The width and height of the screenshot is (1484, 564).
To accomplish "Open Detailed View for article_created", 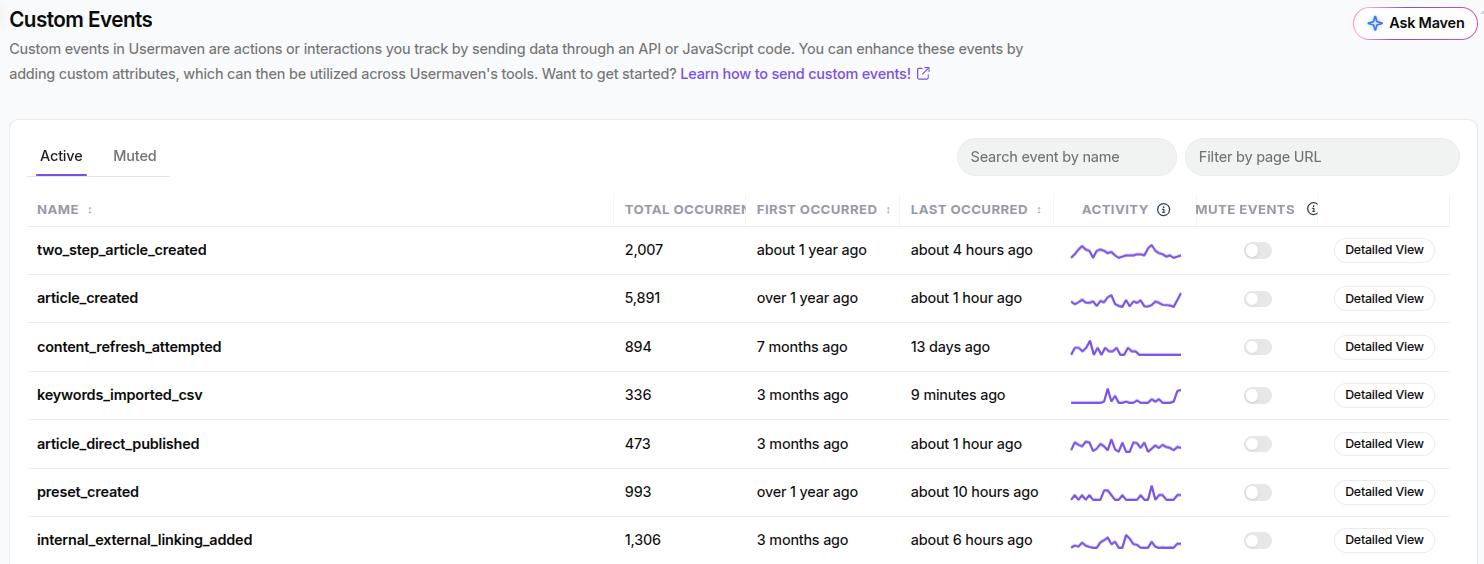I will [x=1384, y=299].
